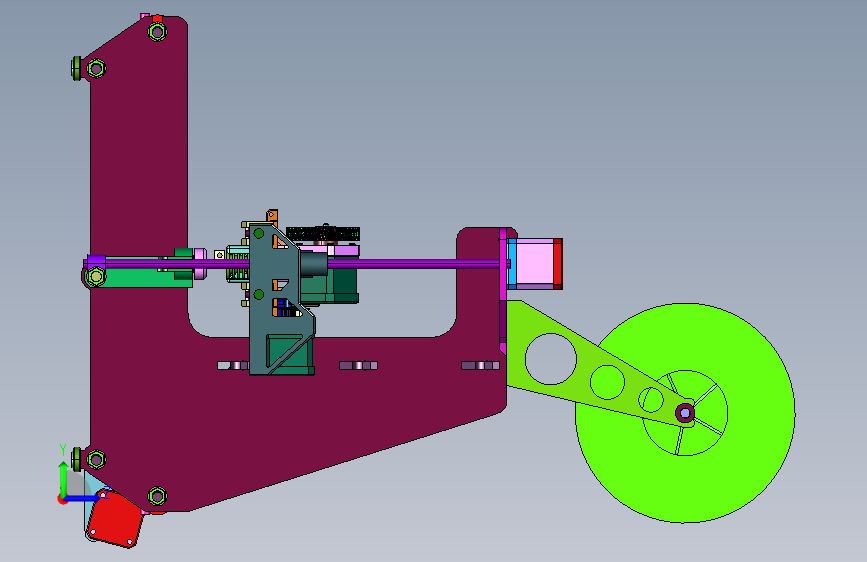The height and width of the screenshot is (562, 867).
Task: Select the middle slot cutout on the frame
Action: (x=358, y=365)
